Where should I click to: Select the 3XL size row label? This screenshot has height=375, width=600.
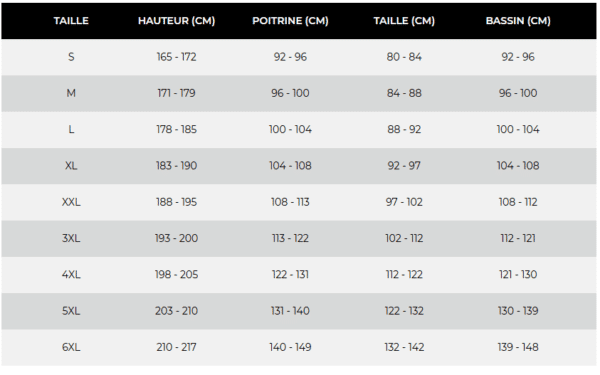[71, 238]
